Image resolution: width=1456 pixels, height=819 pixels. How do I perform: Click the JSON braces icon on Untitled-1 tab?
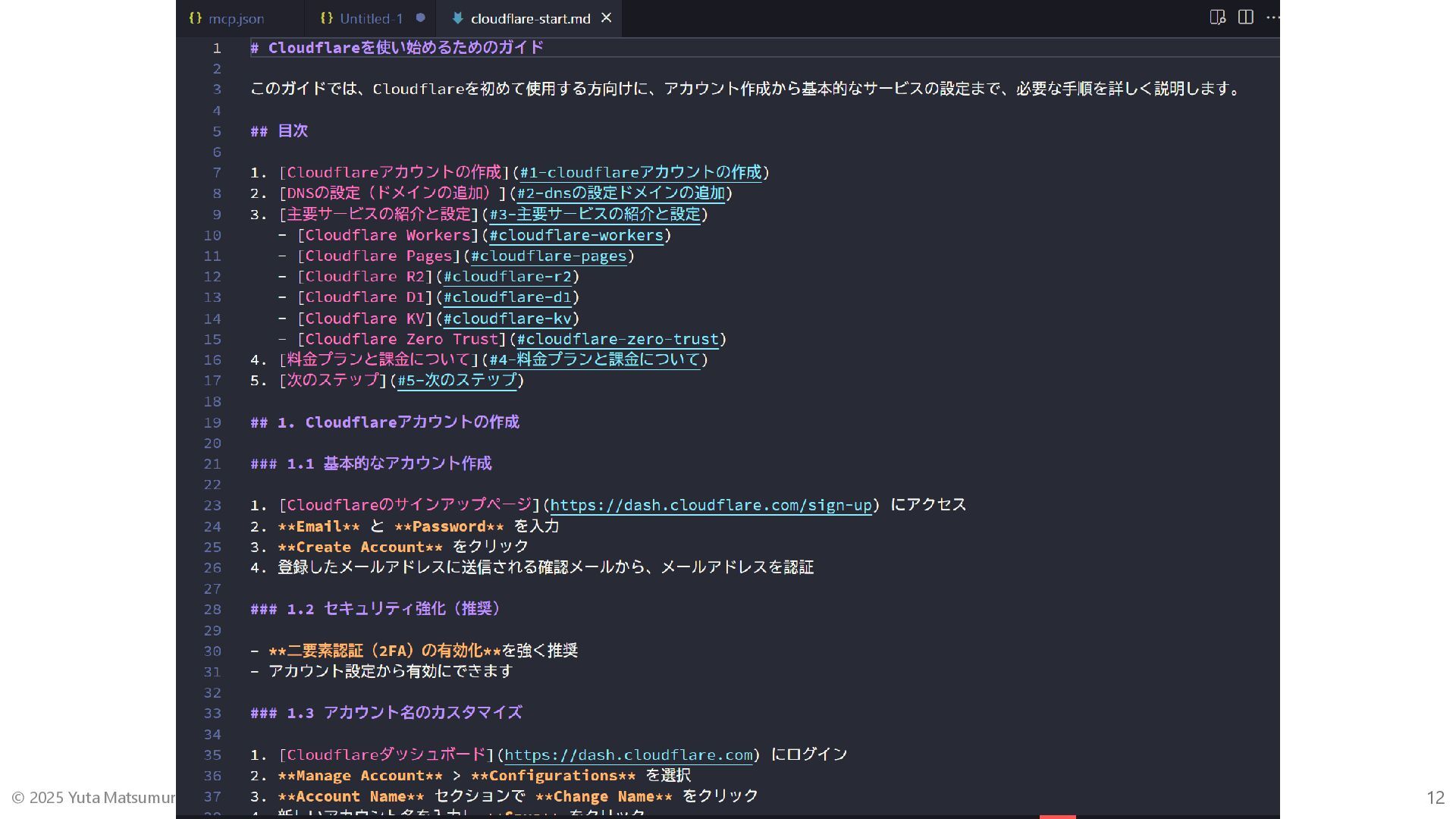tap(327, 17)
